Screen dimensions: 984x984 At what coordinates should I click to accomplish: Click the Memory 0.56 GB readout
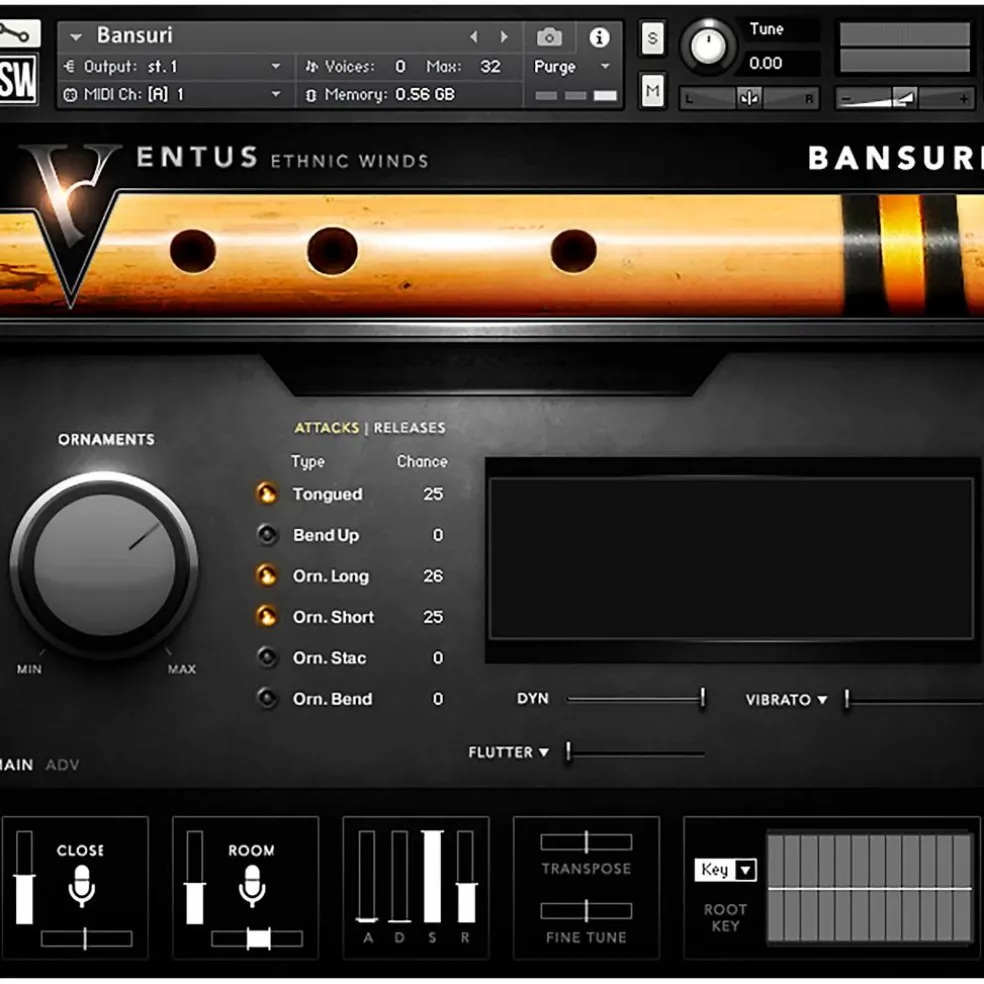(389, 95)
